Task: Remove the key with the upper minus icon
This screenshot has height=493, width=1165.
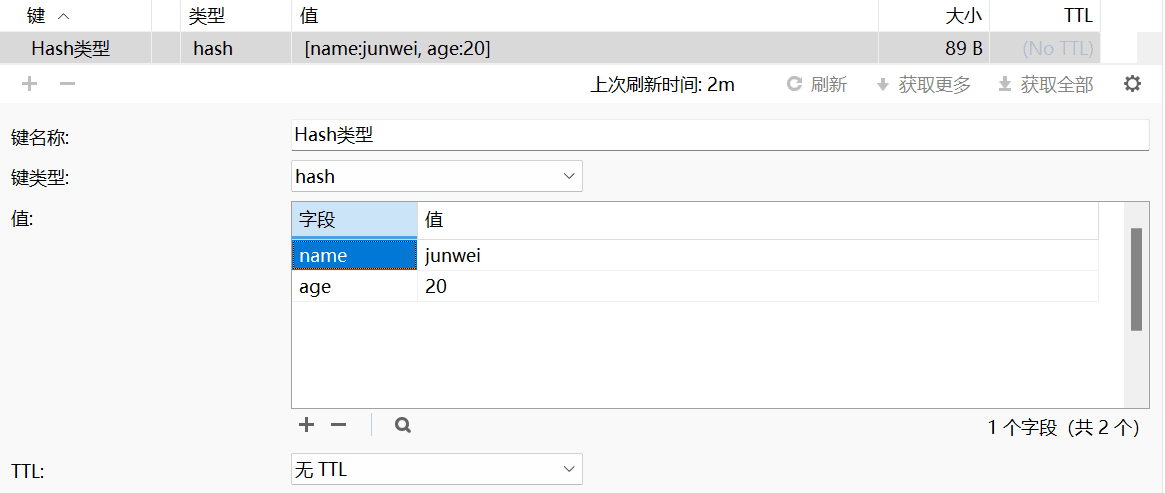Action: (x=68, y=84)
